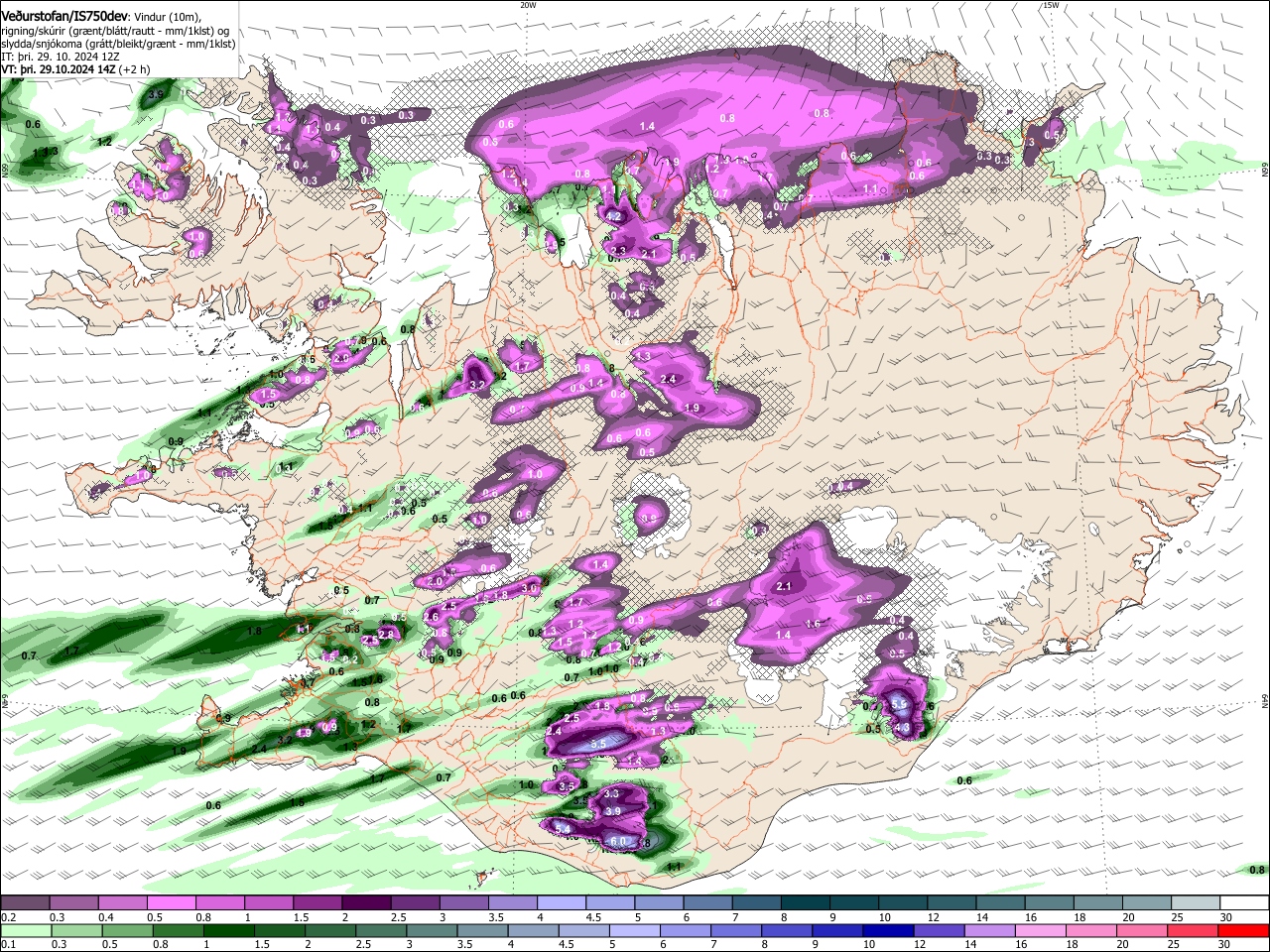Click the darkest green swatch at 1, lower row
1270x952 pixels.
pyautogui.click(x=231, y=930)
